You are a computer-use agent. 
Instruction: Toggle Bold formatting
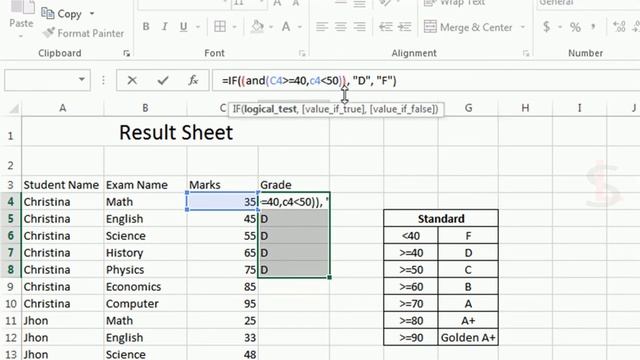[x=146, y=27]
